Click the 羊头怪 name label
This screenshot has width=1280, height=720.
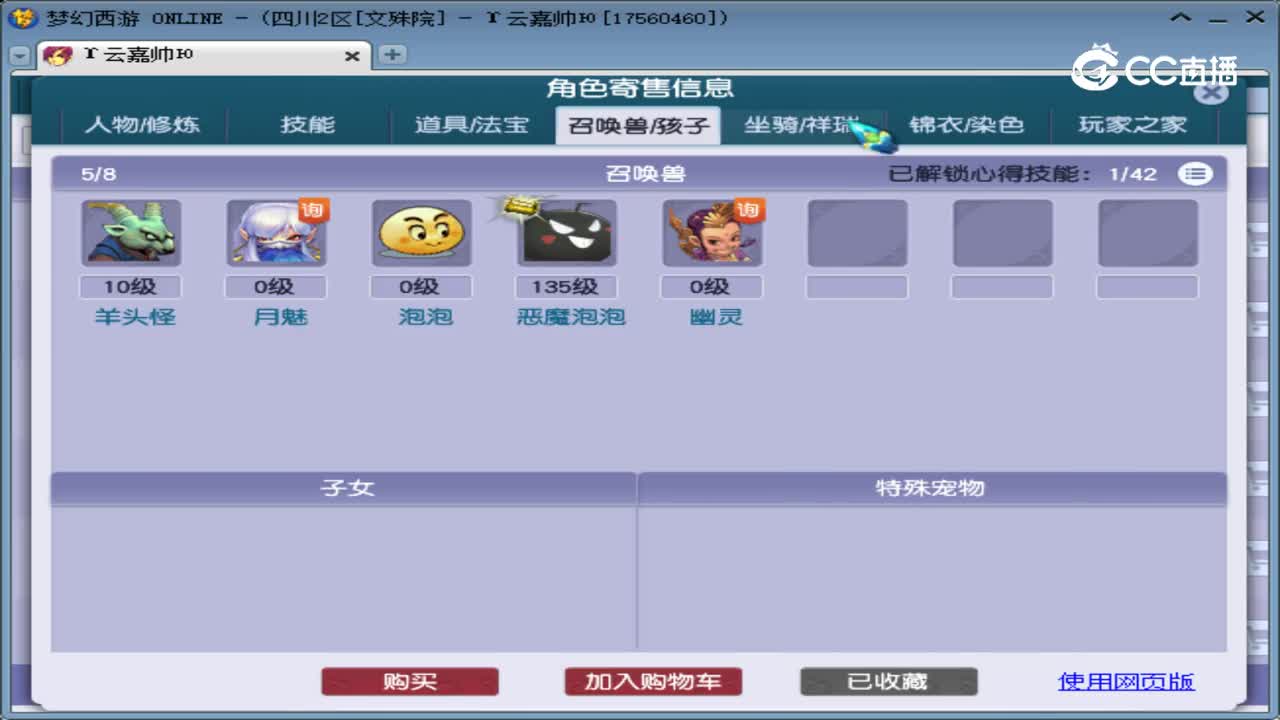(x=135, y=317)
